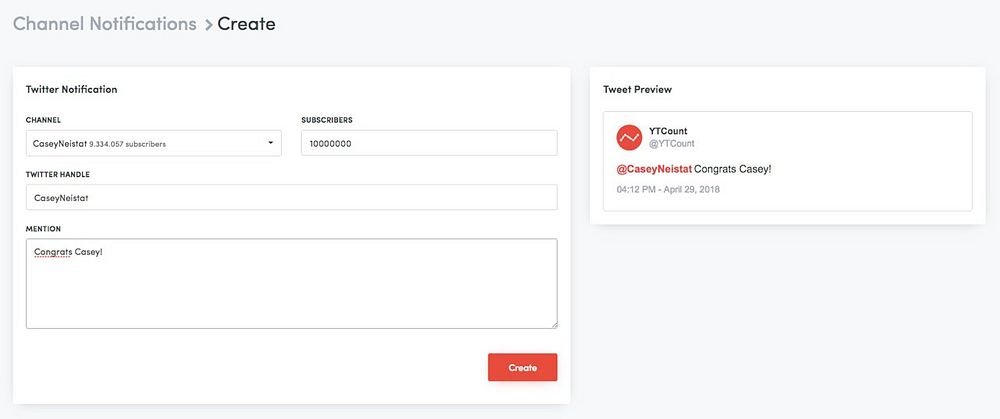Grab the Mention textarea resize handle

[x=553, y=323]
